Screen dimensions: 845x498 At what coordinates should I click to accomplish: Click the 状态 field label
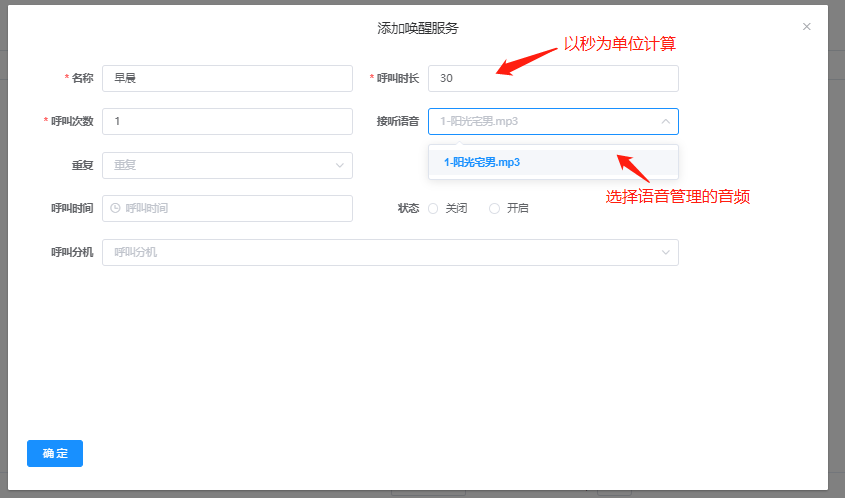pyautogui.click(x=408, y=208)
